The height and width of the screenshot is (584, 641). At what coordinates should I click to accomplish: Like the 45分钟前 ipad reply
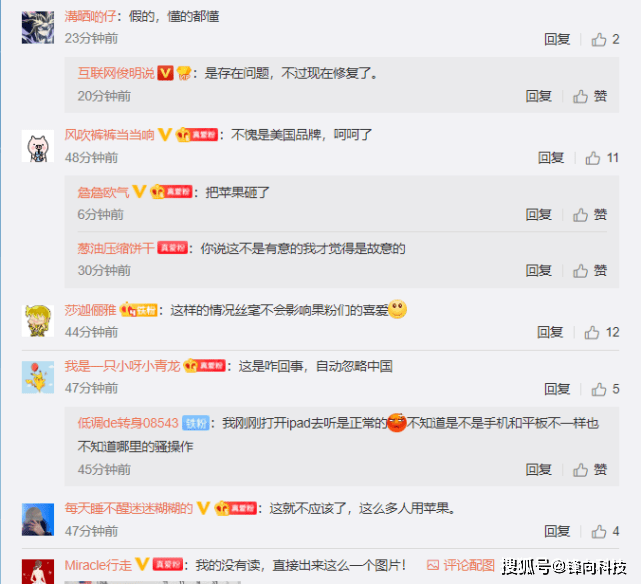(x=590, y=470)
